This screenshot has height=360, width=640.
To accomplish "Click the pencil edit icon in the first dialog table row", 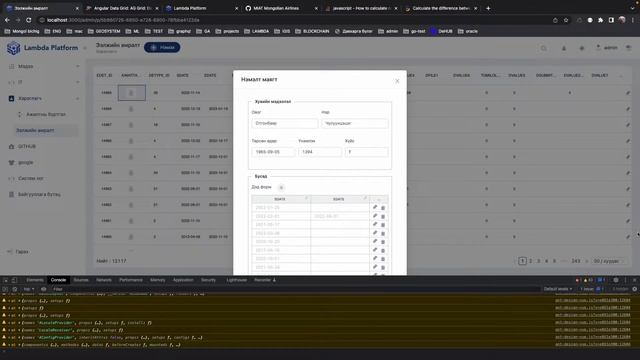I will click(375, 207).
